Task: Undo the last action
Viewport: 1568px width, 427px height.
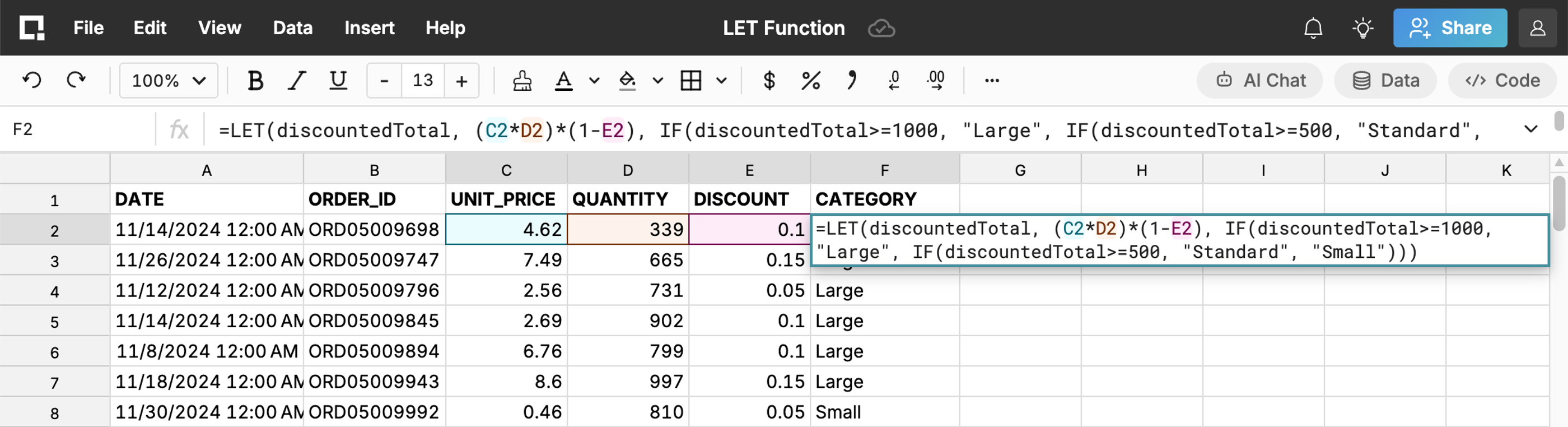Action: (32, 80)
